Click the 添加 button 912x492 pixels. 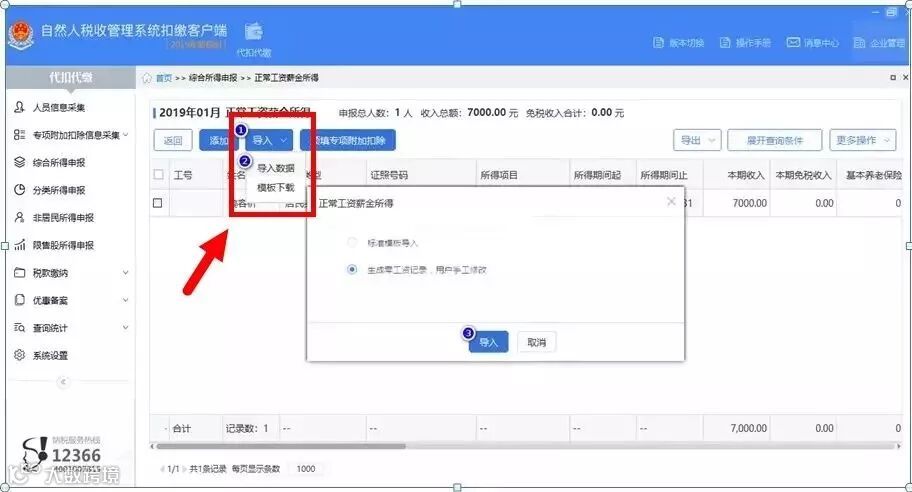218,140
